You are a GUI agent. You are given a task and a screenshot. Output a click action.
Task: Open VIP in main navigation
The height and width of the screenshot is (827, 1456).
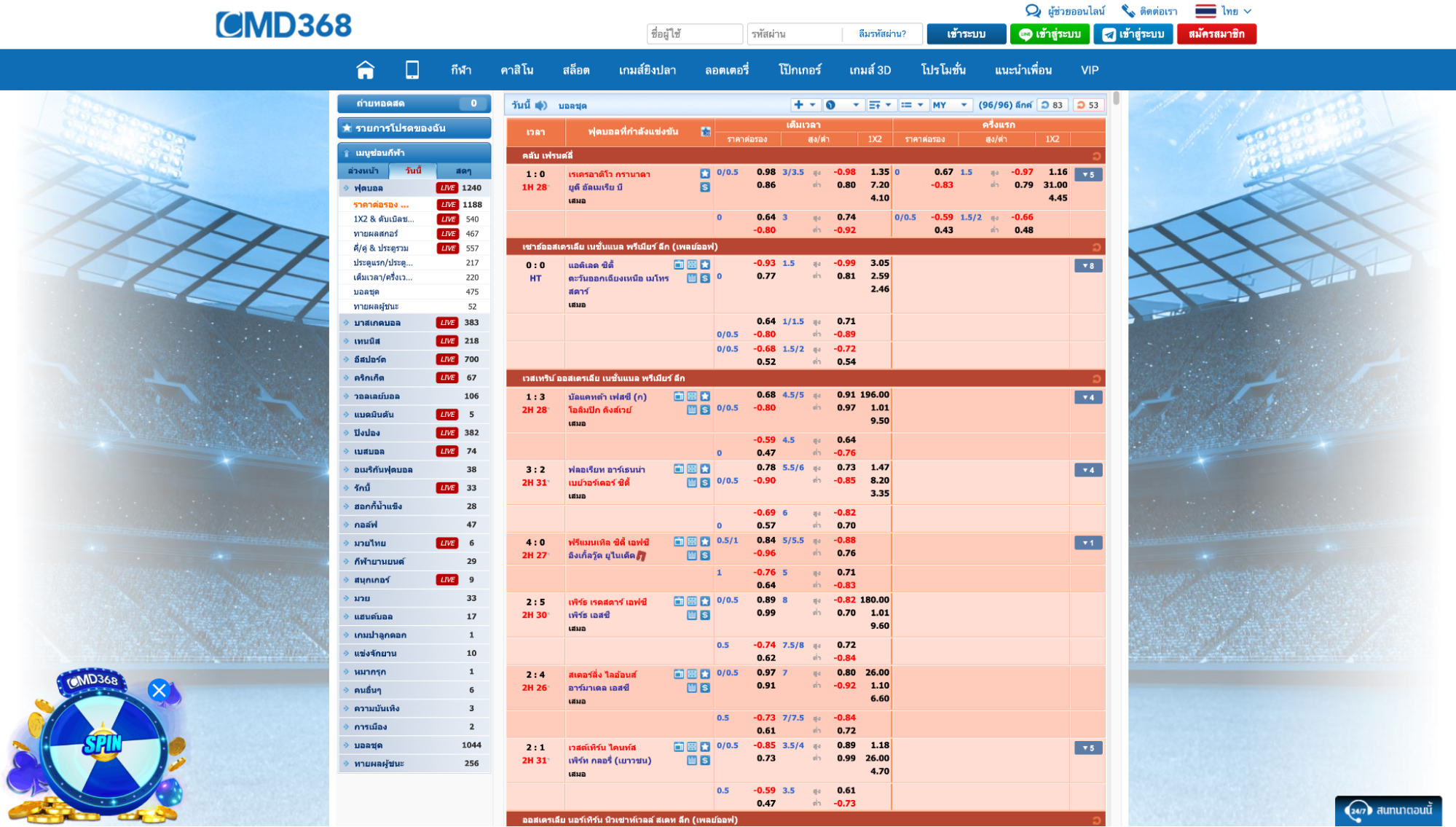[x=1089, y=70]
